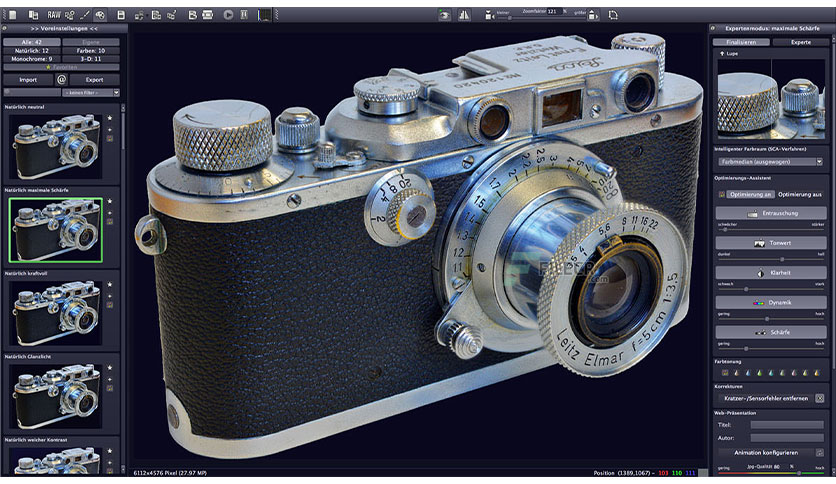This screenshot has height=484, width=836.
Task: Toggle the Favoriten presets filter
Action: 61,67
